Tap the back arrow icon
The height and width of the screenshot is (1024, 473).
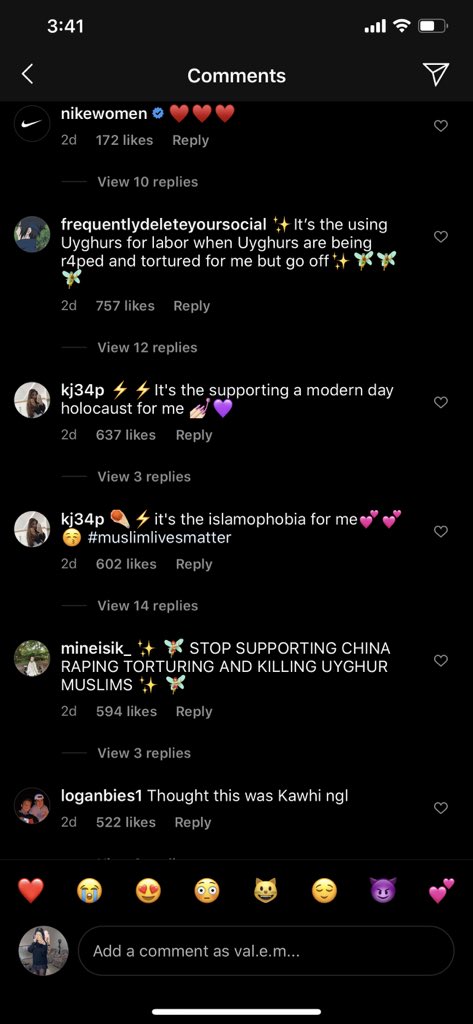pos(27,75)
